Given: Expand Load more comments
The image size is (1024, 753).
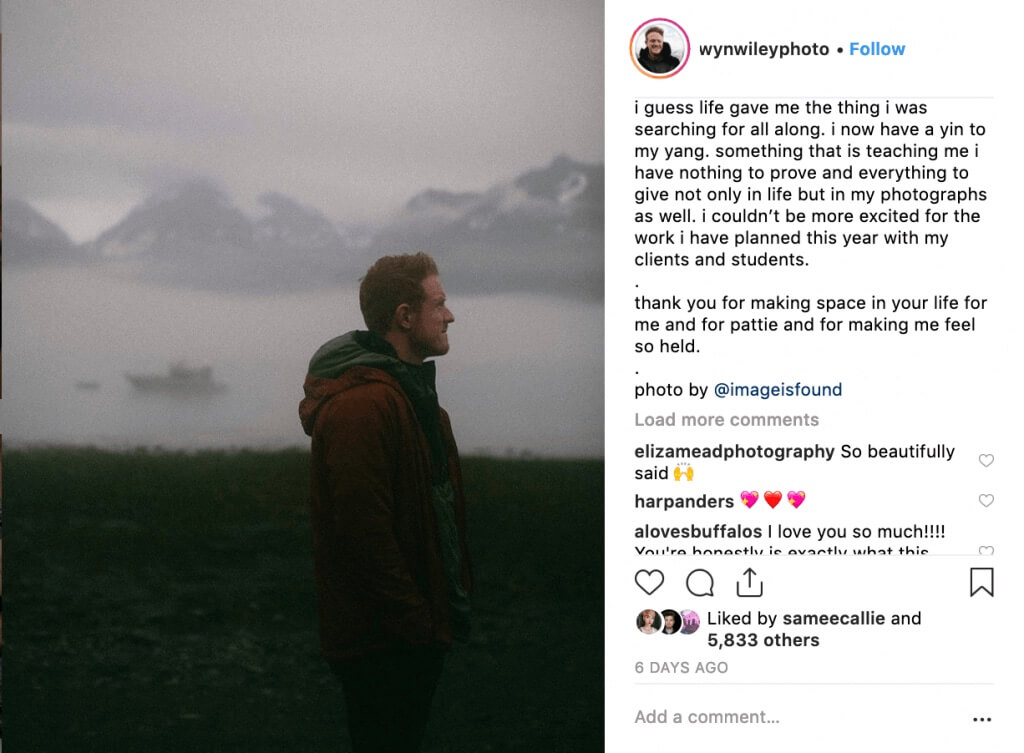Looking at the screenshot, I should (726, 420).
